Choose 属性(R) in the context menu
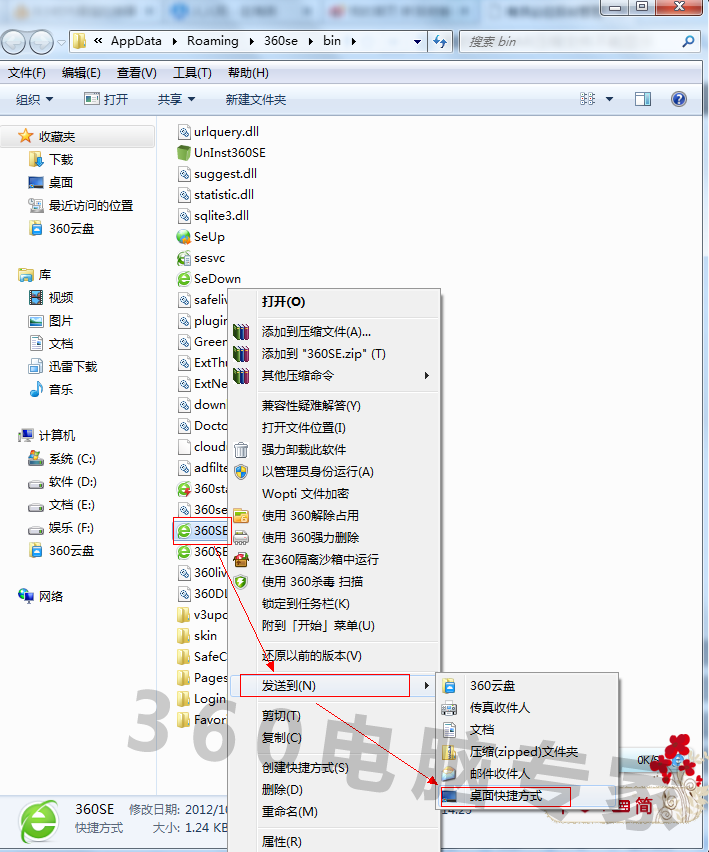709x852 pixels. coord(281,842)
